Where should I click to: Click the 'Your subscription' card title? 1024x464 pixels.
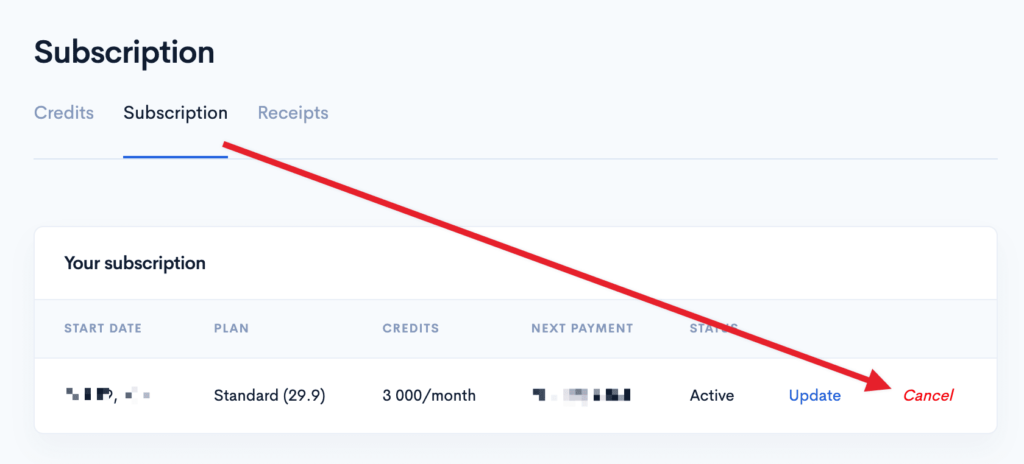pos(135,263)
